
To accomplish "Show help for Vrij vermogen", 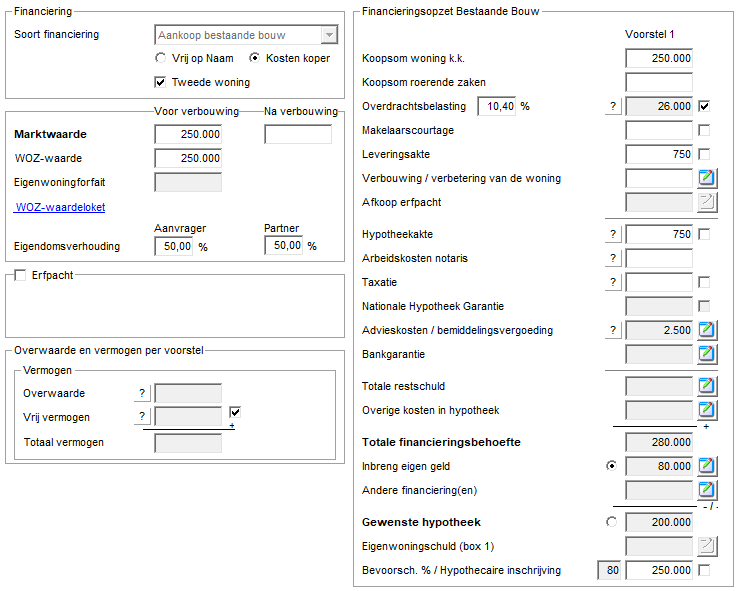I will [142, 416].
